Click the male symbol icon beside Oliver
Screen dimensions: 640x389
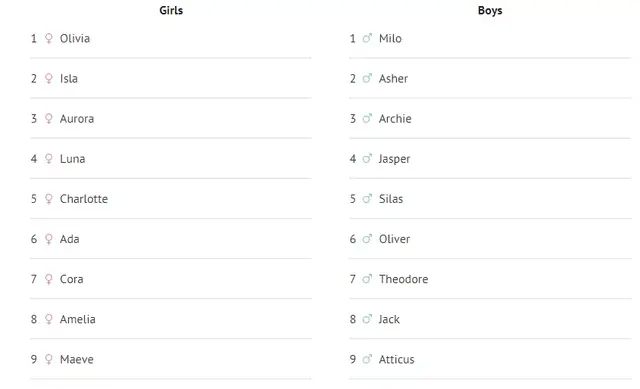[x=367, y=239]
